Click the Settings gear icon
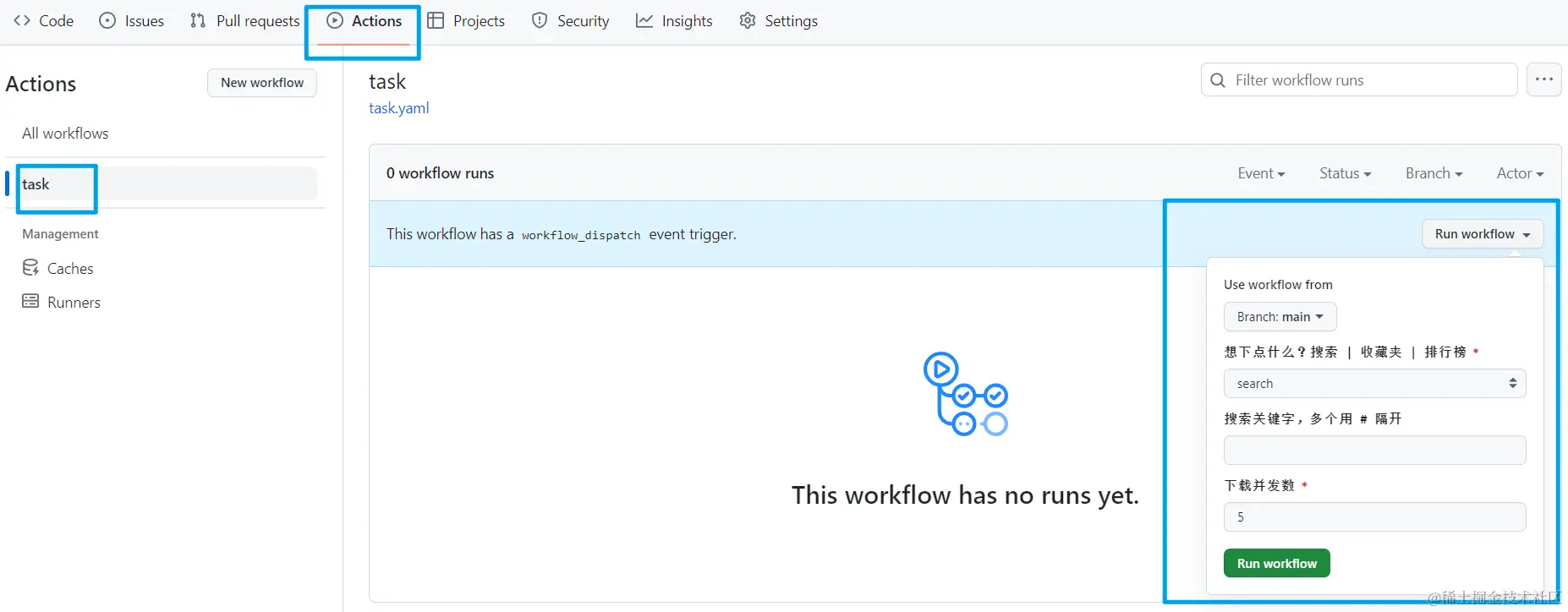The image size is (1568, 612). [x=748, y=20]
